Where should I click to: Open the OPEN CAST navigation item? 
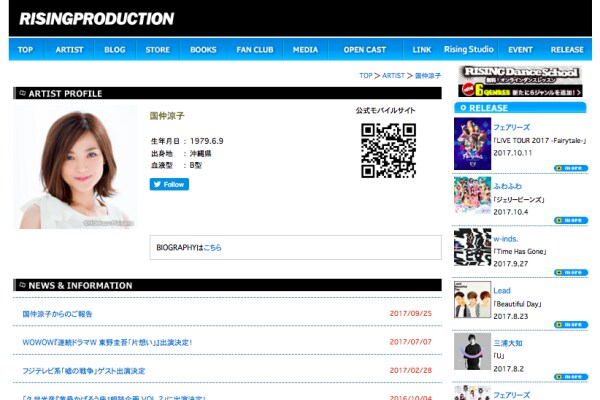click(365, 50)
